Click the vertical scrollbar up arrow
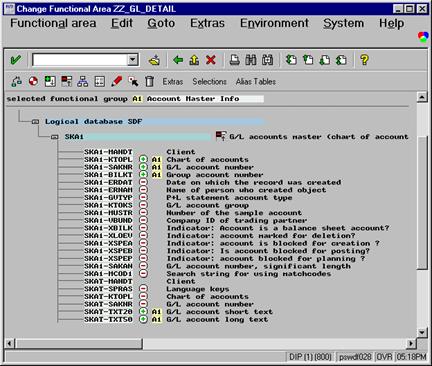This screenshot has height=366, width=432. [422, 97]
